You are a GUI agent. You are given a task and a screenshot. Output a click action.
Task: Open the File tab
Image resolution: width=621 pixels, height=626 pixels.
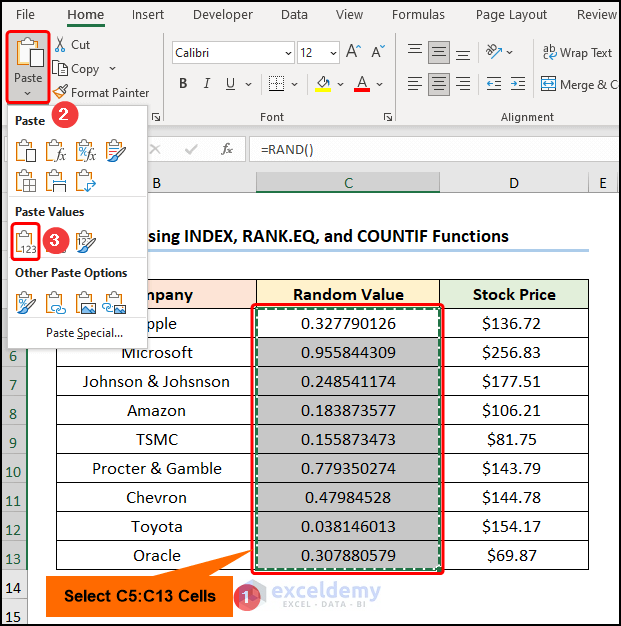point(25,15)
